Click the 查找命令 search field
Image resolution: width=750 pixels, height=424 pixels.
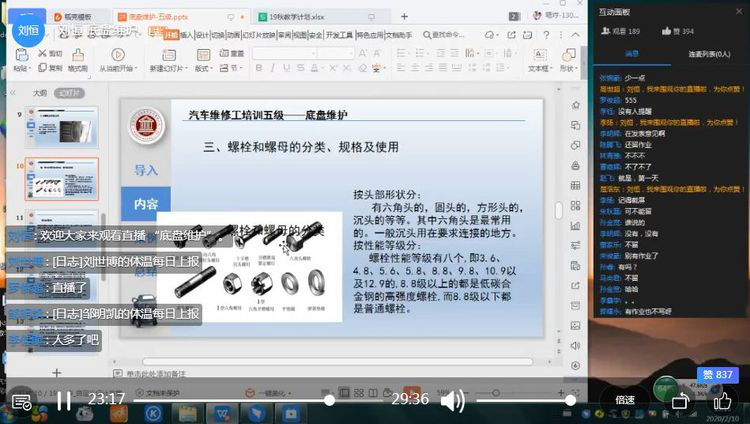(x=443, y=35)
